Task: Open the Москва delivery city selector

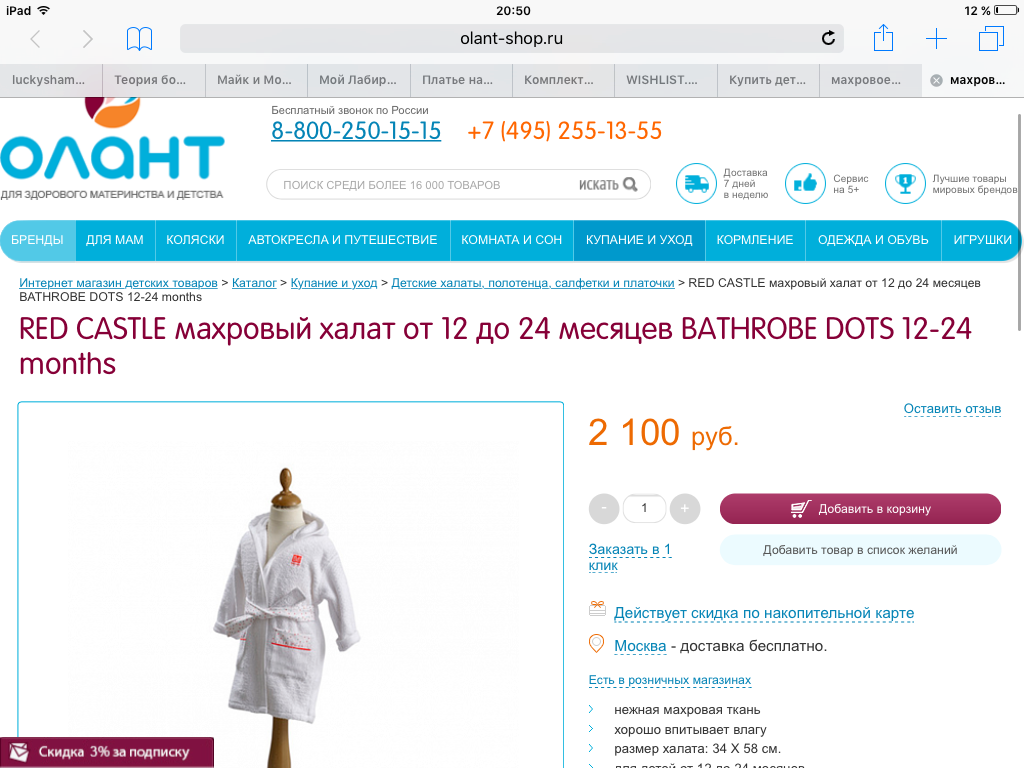Action: pos(640,646)
